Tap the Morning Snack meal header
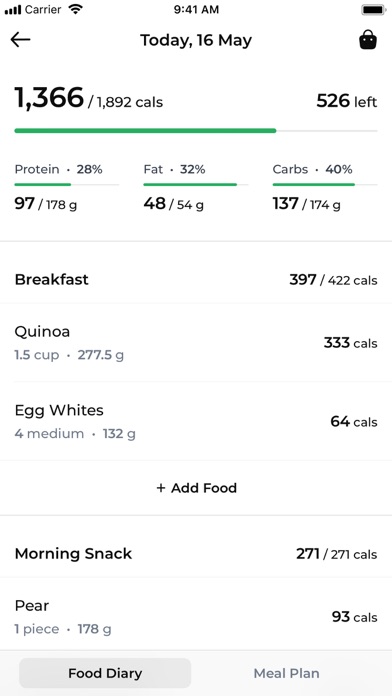 point(196,554)
